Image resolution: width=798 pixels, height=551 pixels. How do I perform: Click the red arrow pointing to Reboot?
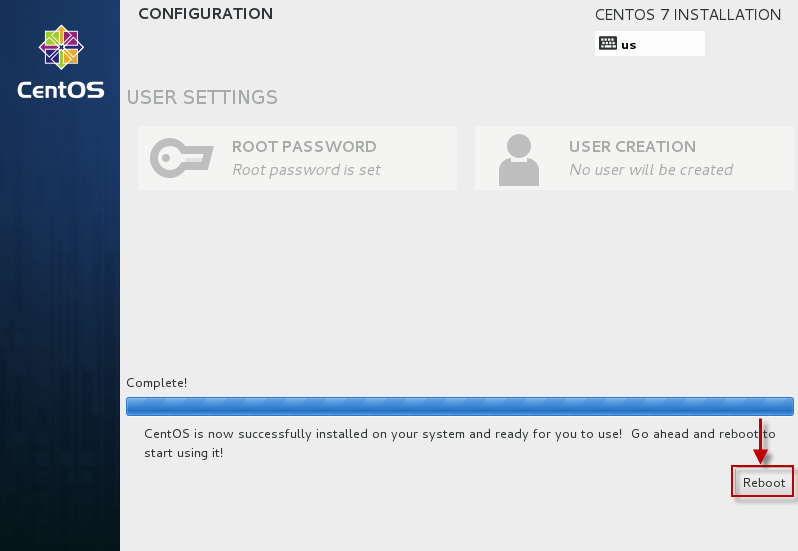tap(762, 441)
